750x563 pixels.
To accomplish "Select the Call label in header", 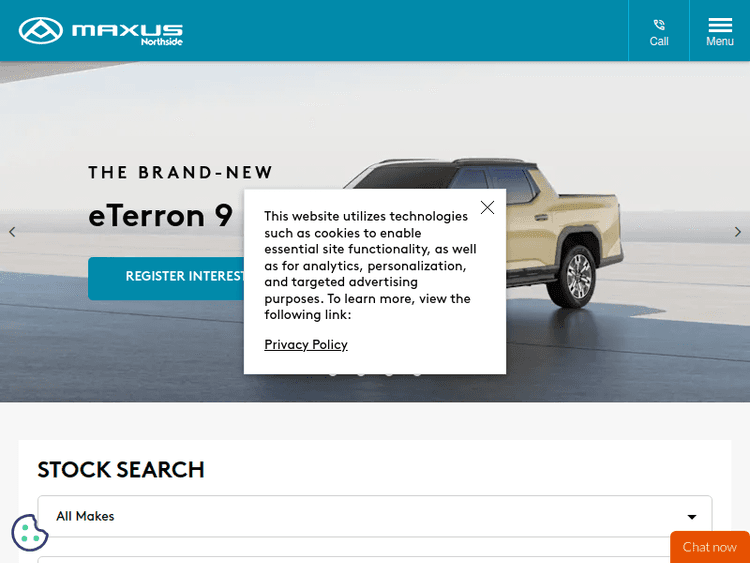I will (659, 41).
